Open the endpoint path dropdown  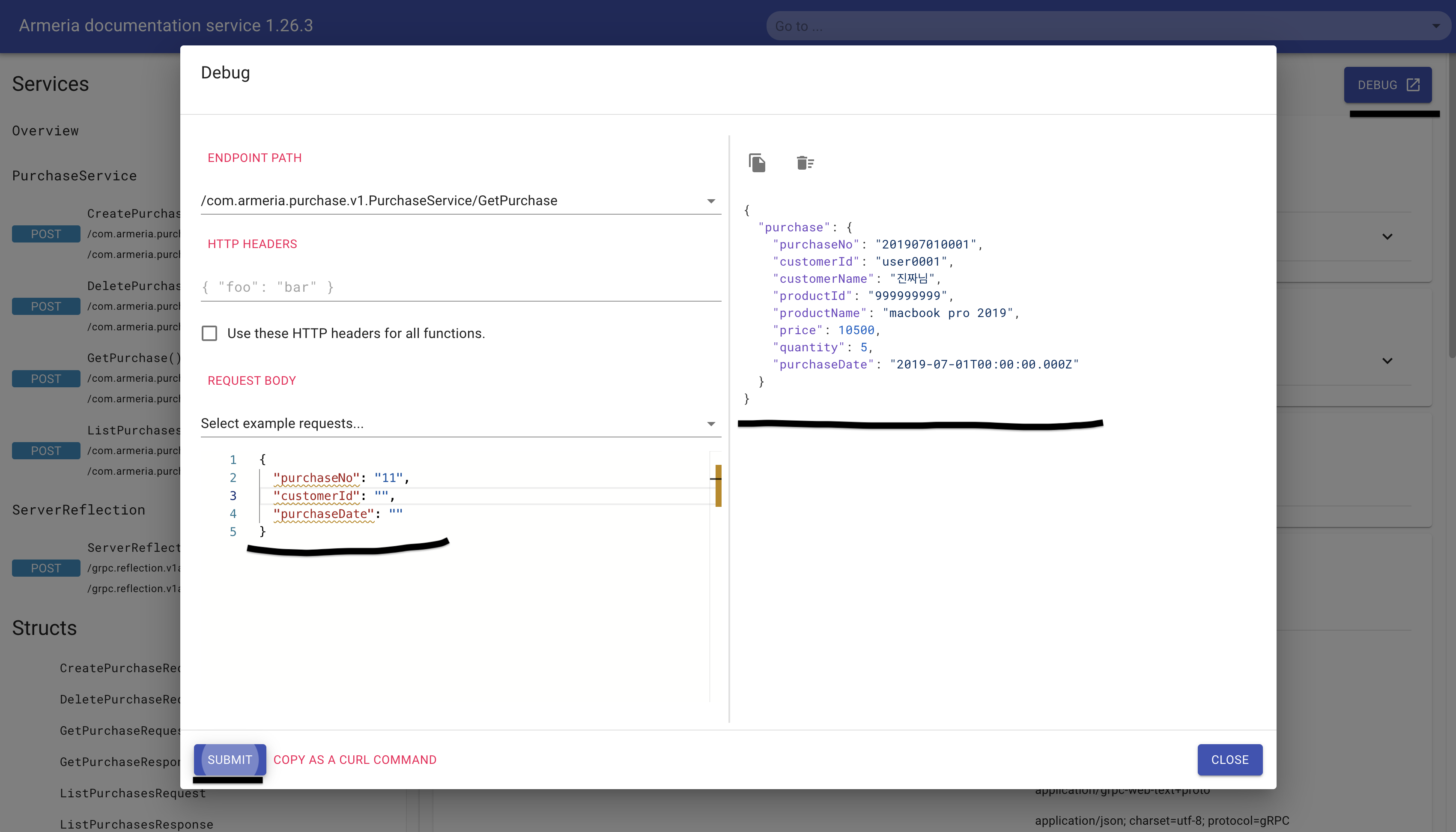(x=711, y=201)
